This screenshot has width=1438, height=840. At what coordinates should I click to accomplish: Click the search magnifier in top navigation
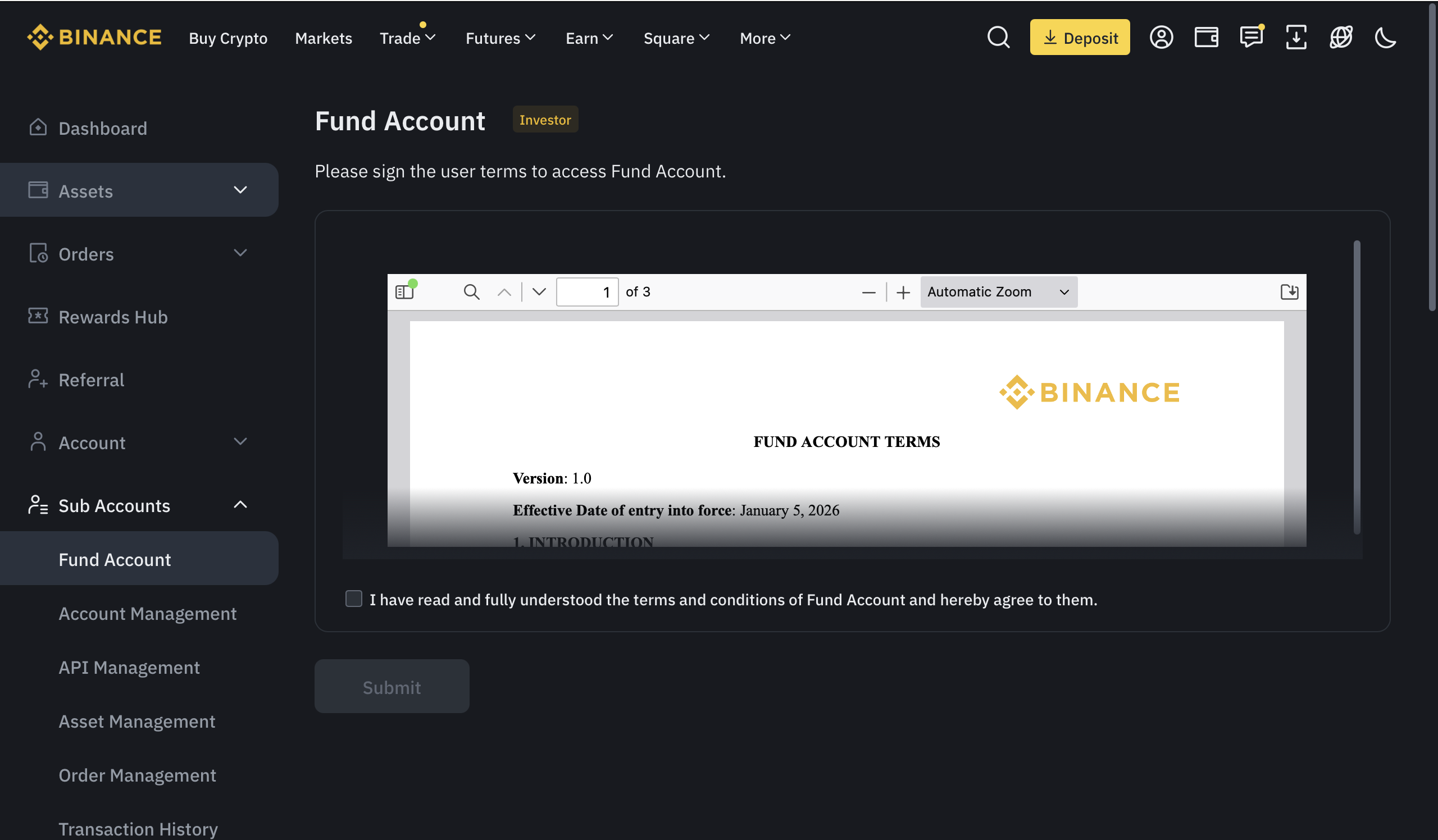[998, 38]
